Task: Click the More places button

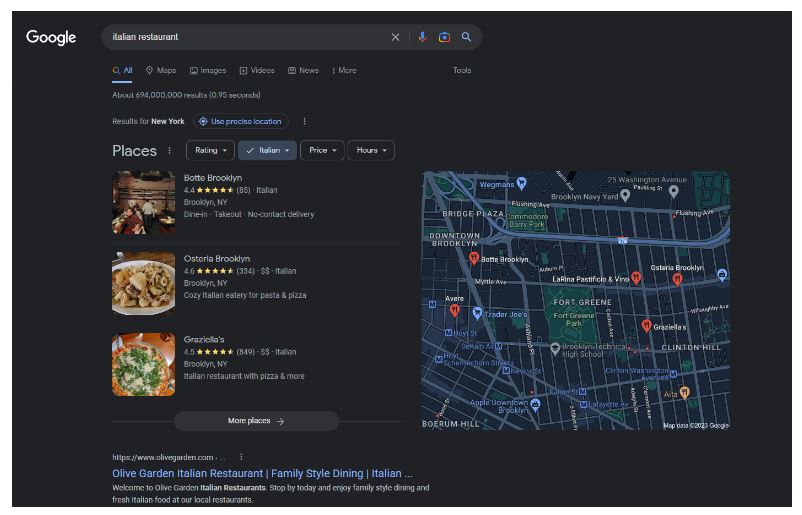Action: (x=256, y=421)
